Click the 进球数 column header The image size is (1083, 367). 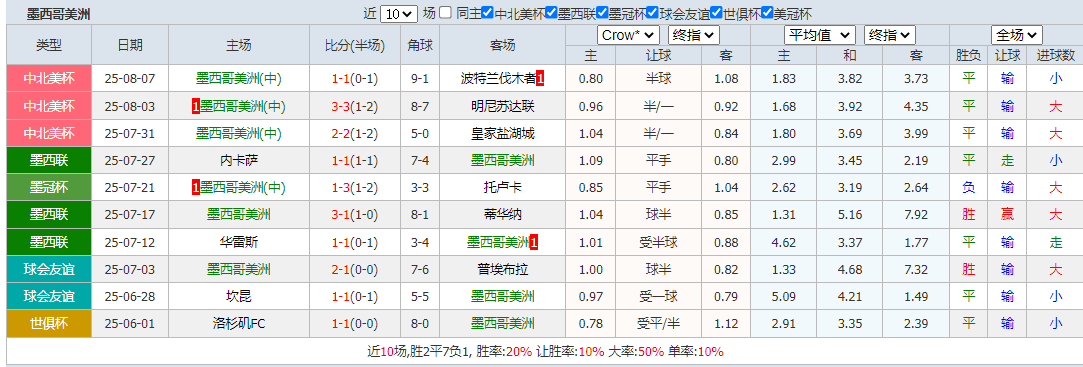pos(1055,55)
